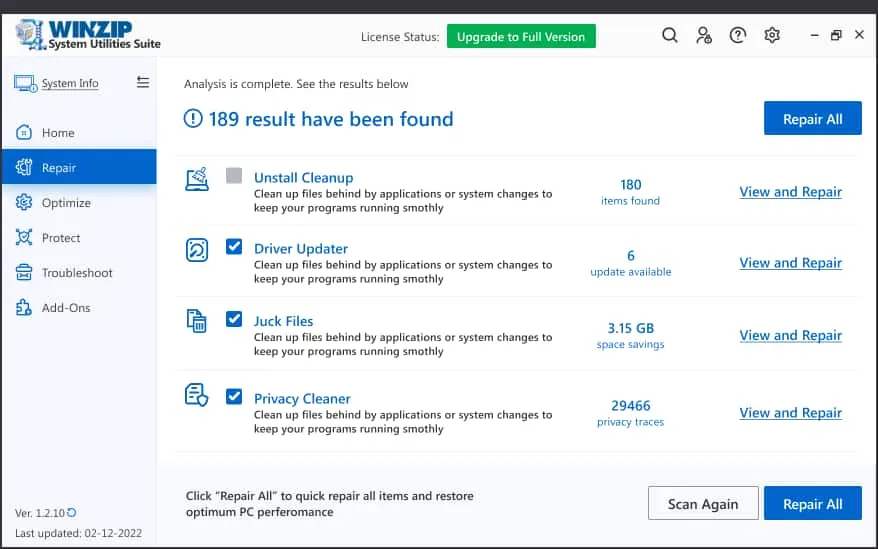Image resolution: width=878 pixels, height=549 pixels.
Task: Click the Driver Updater disk icon
Action: pyautogui.click(x=197, y=250)
